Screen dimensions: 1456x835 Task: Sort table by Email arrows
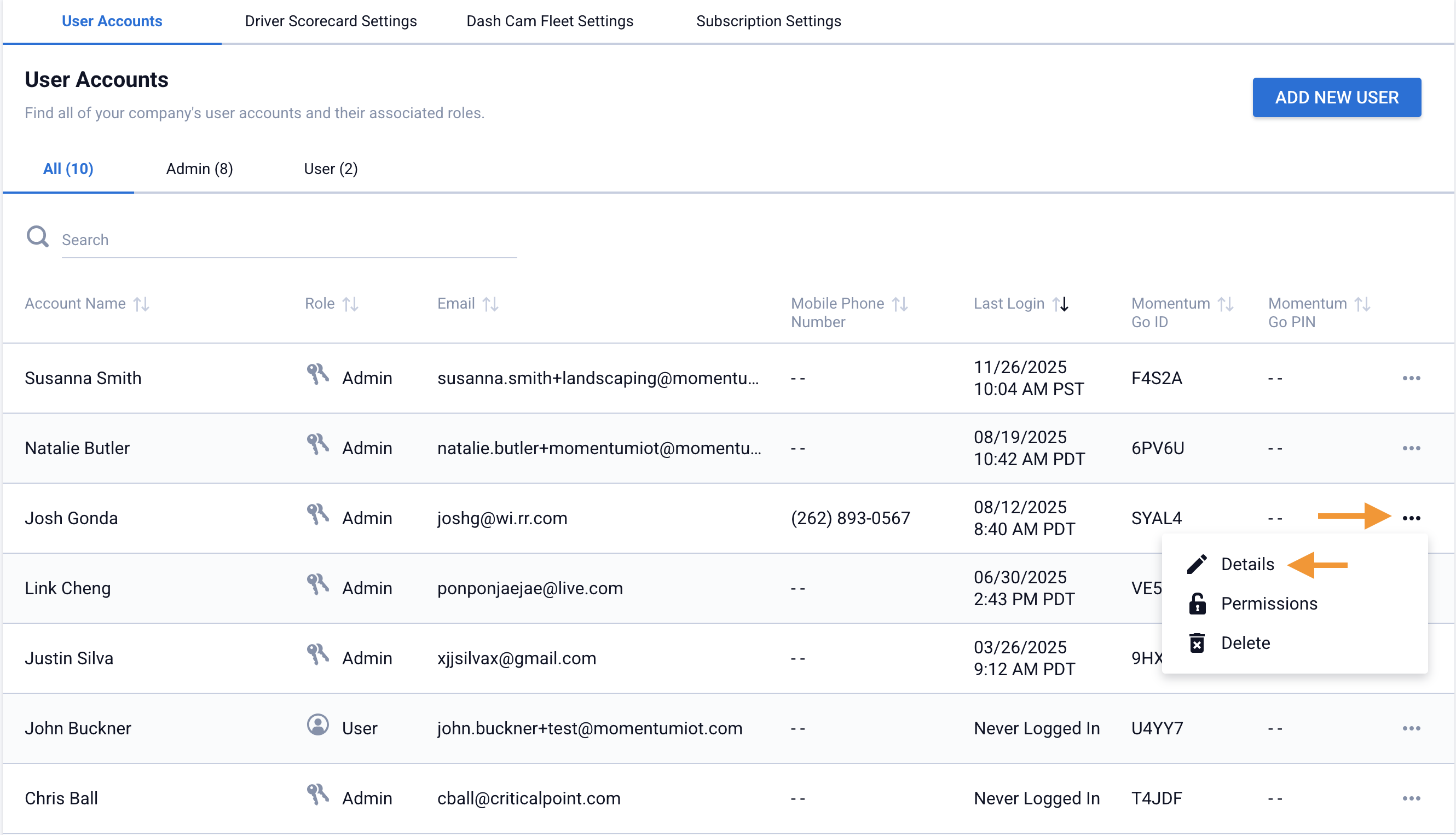[490, 304]
